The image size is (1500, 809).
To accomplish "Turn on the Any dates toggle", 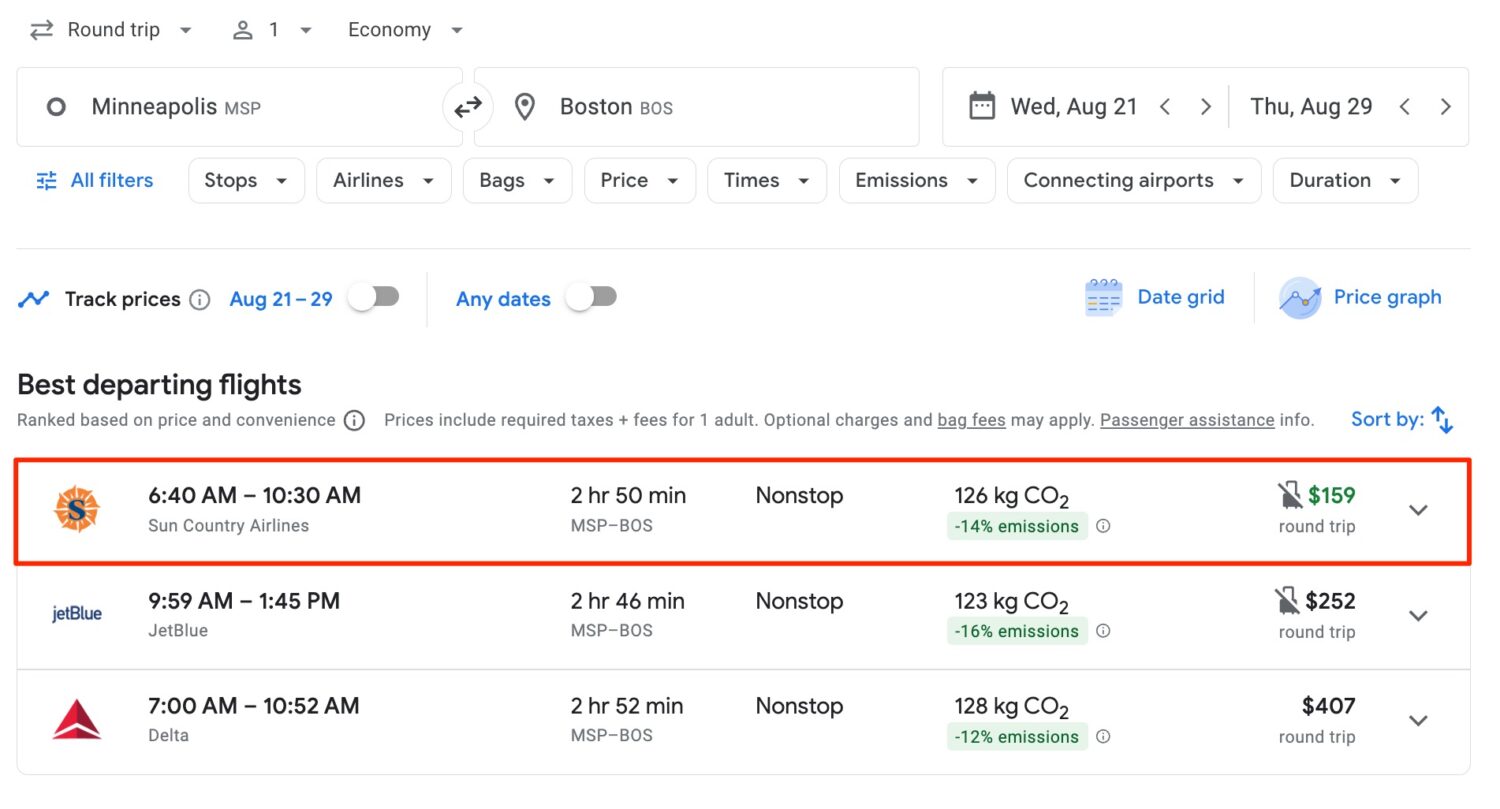I will click(591, 297).
